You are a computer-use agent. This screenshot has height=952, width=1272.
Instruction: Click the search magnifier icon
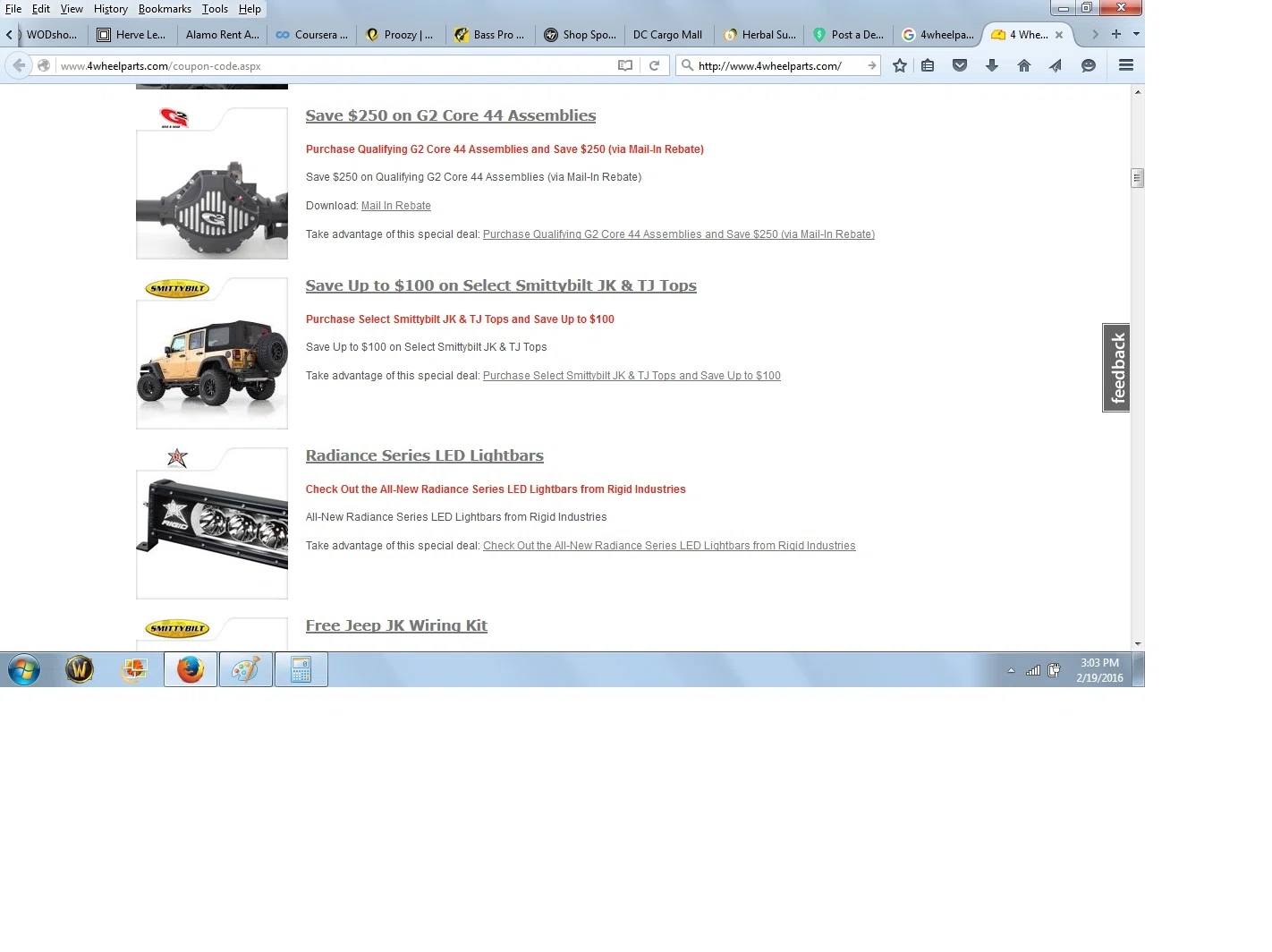(x=687, y=65)
